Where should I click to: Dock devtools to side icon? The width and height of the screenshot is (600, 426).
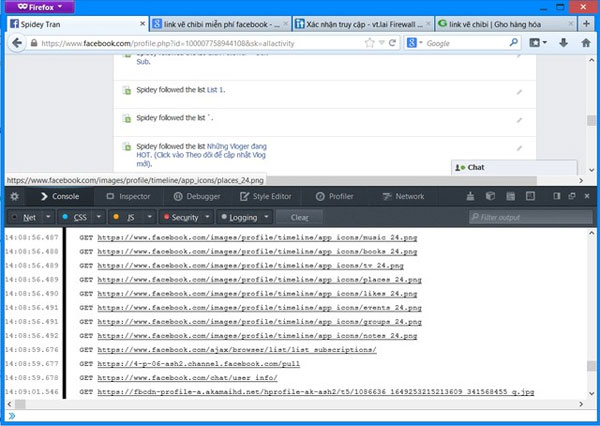point(557,196)
